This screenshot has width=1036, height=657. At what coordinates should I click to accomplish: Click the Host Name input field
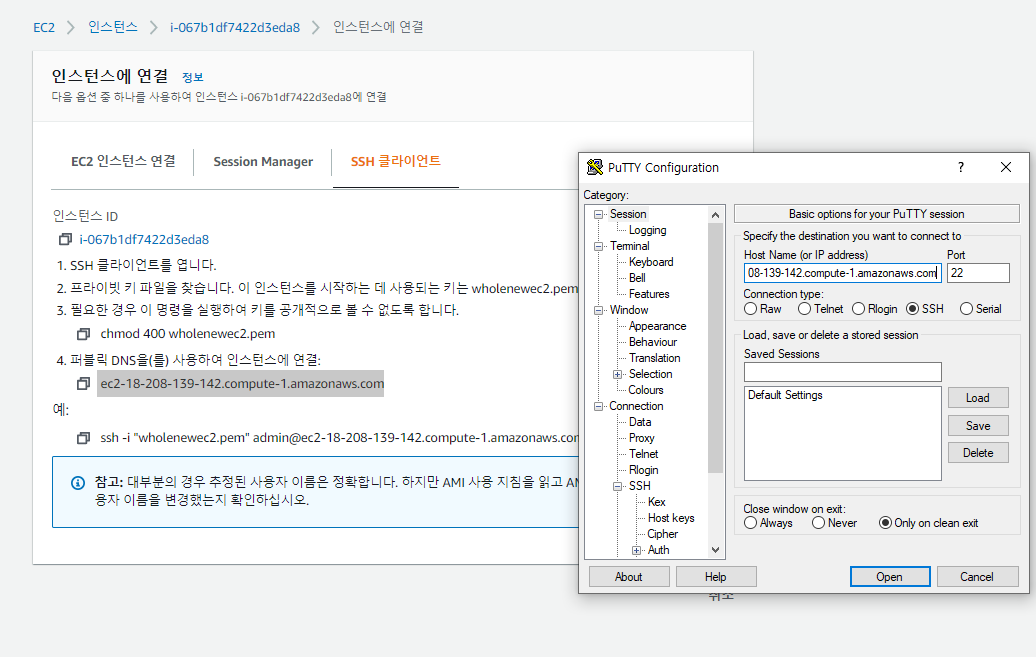842,273
